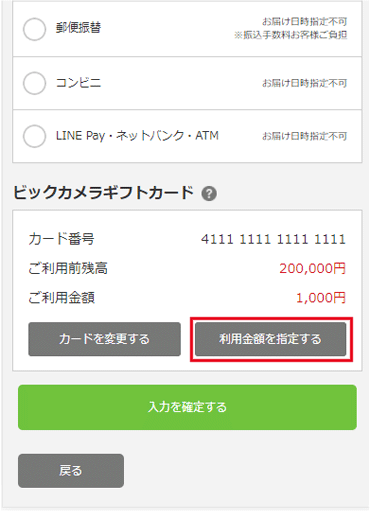
Task: Click お届け日時指定不可 note in コンビニ row
Action: tap(305, 83)
